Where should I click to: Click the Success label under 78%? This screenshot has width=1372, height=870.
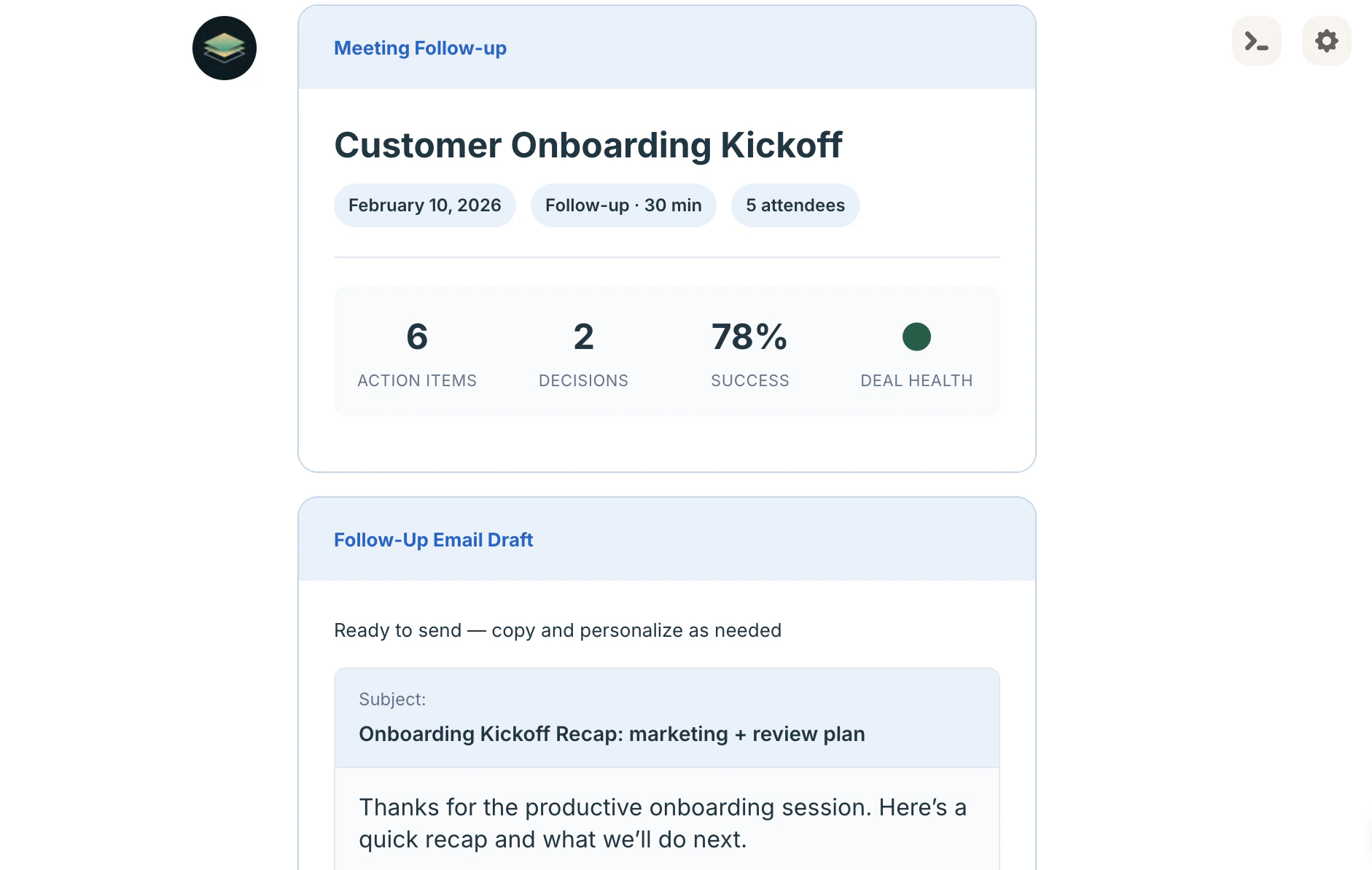749,381
